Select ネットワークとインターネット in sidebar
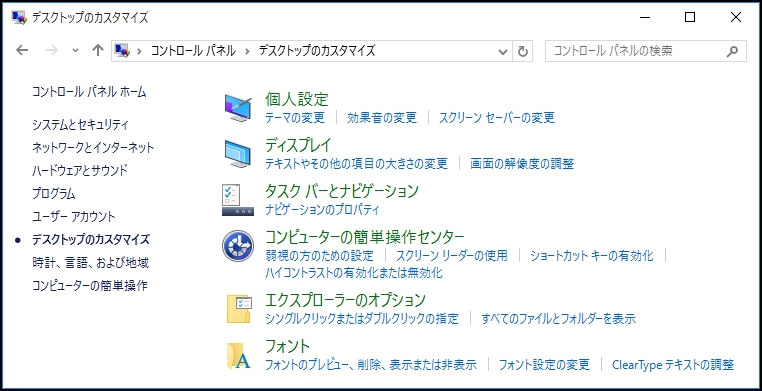Viewport: 762px width, 391px height. click(93, 148)
